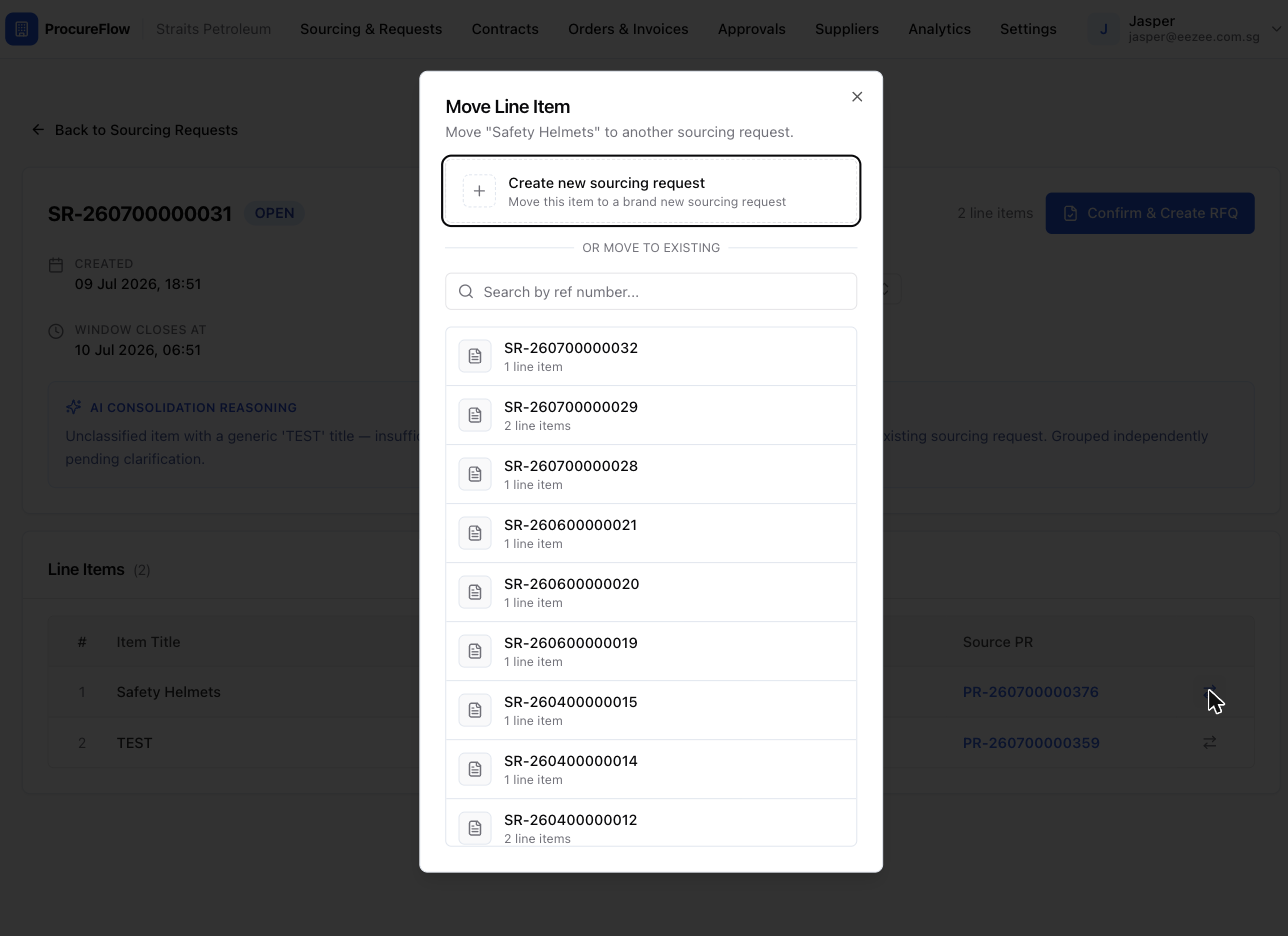Image resolution: width=1288 pixels, height=936 pixels.
Task: Click the back arrow icon
Action: tap(38, 130)
